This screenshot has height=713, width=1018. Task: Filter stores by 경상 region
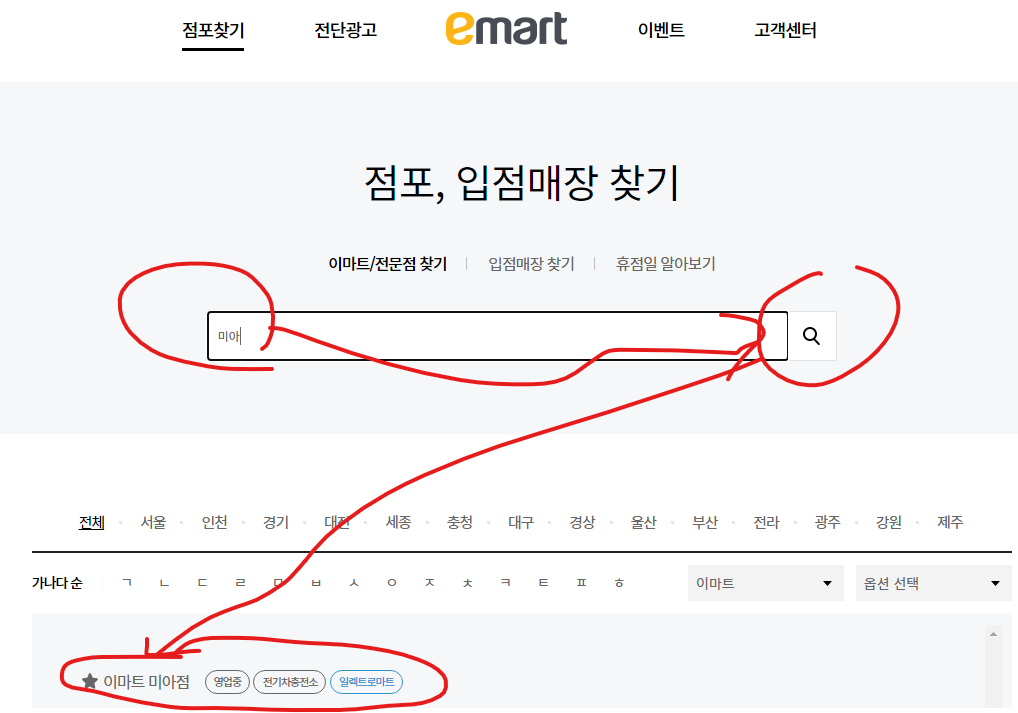pos(582,522)
